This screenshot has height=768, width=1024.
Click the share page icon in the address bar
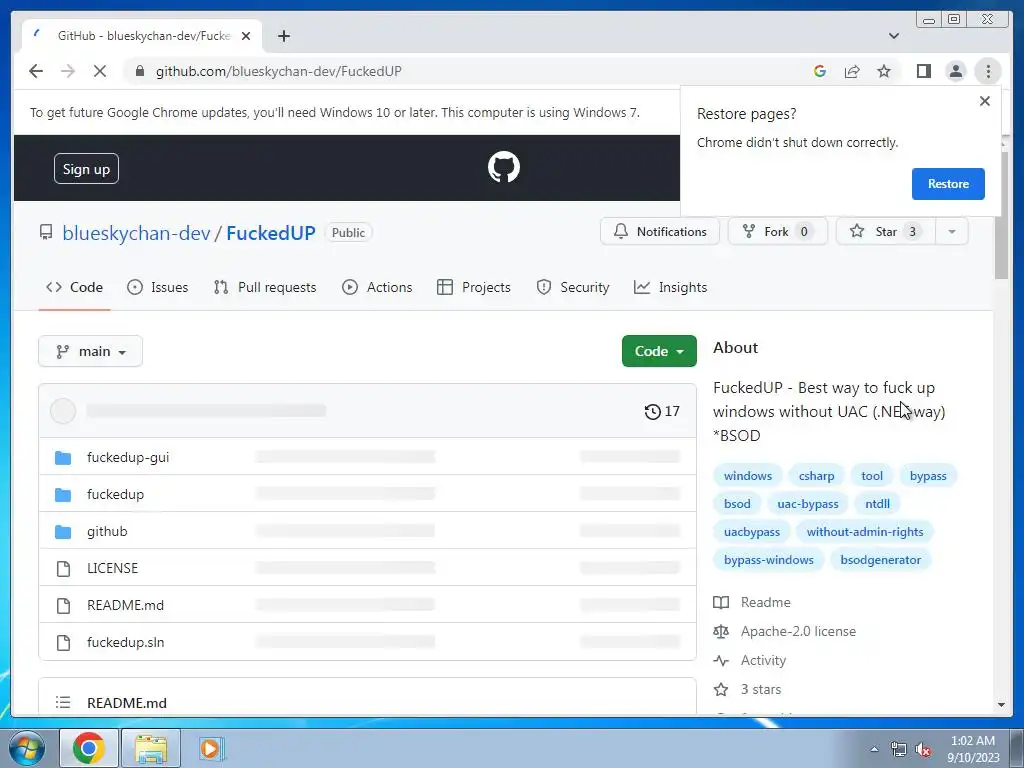pos(852,71)
